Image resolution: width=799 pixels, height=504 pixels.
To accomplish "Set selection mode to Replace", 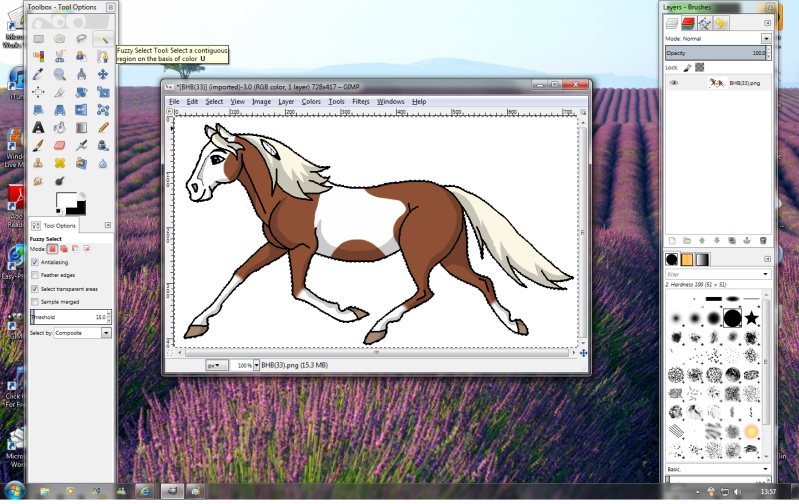I will pos(52,249).
